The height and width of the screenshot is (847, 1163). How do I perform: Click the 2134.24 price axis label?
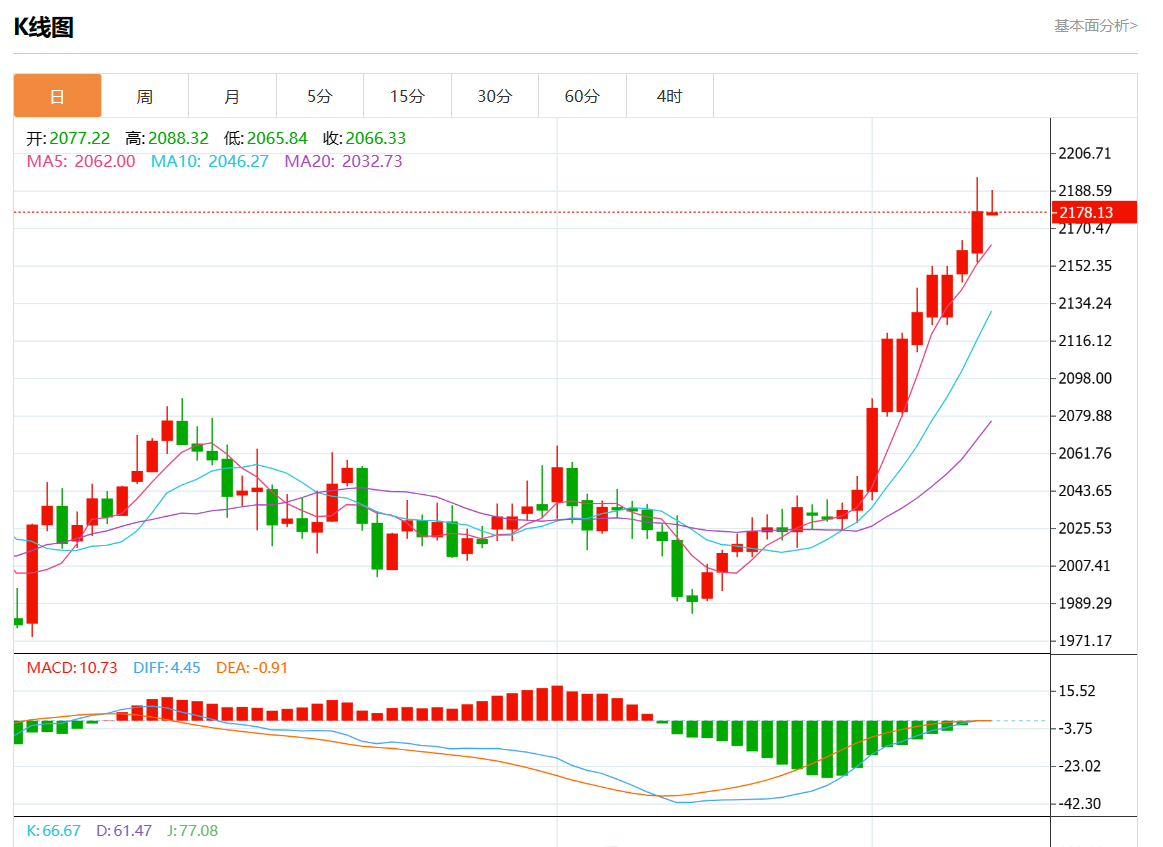(1085, 303)
